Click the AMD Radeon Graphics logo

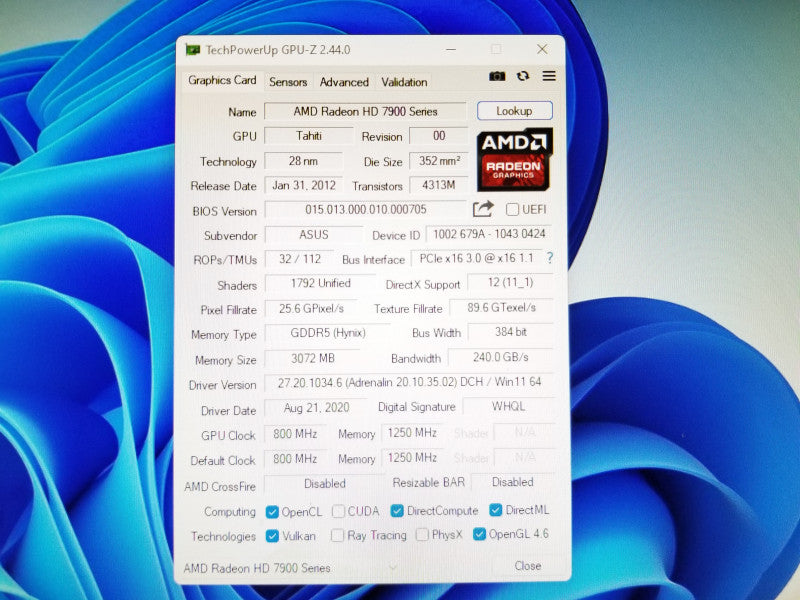point(515,159)
